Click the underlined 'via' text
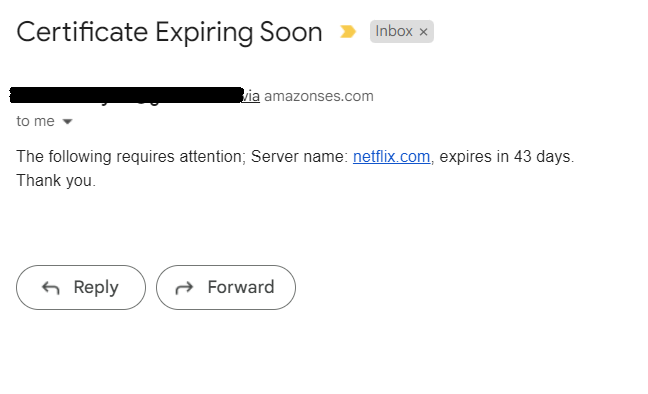 click(251, 96)
